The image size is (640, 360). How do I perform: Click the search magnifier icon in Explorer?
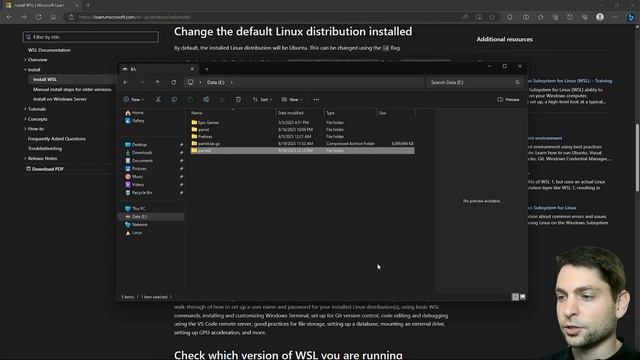tap(518, 82)
